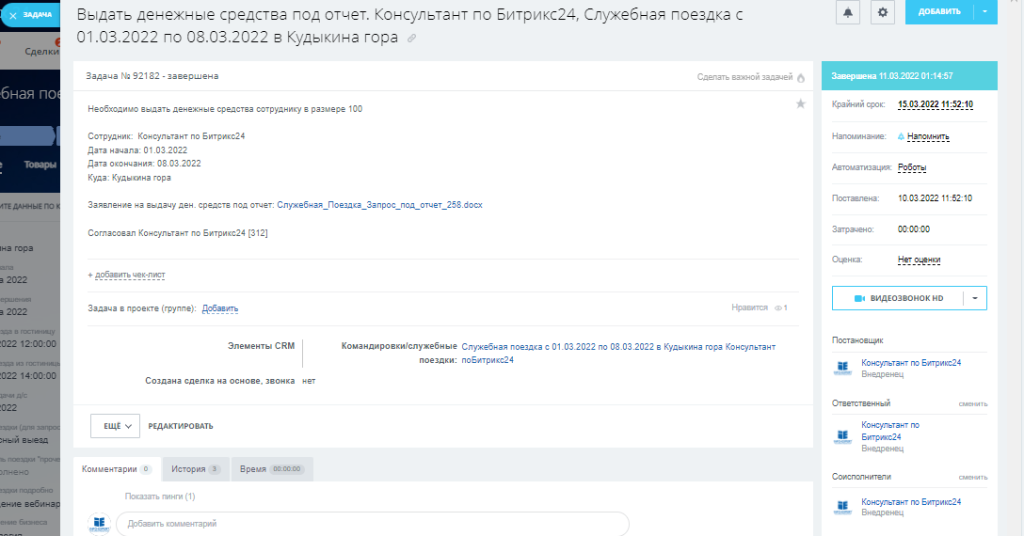Open Соисполнители Консультант по Битрикс24 profile
Viewport: 1024px width, 536px height.
(x=911, y=502)
